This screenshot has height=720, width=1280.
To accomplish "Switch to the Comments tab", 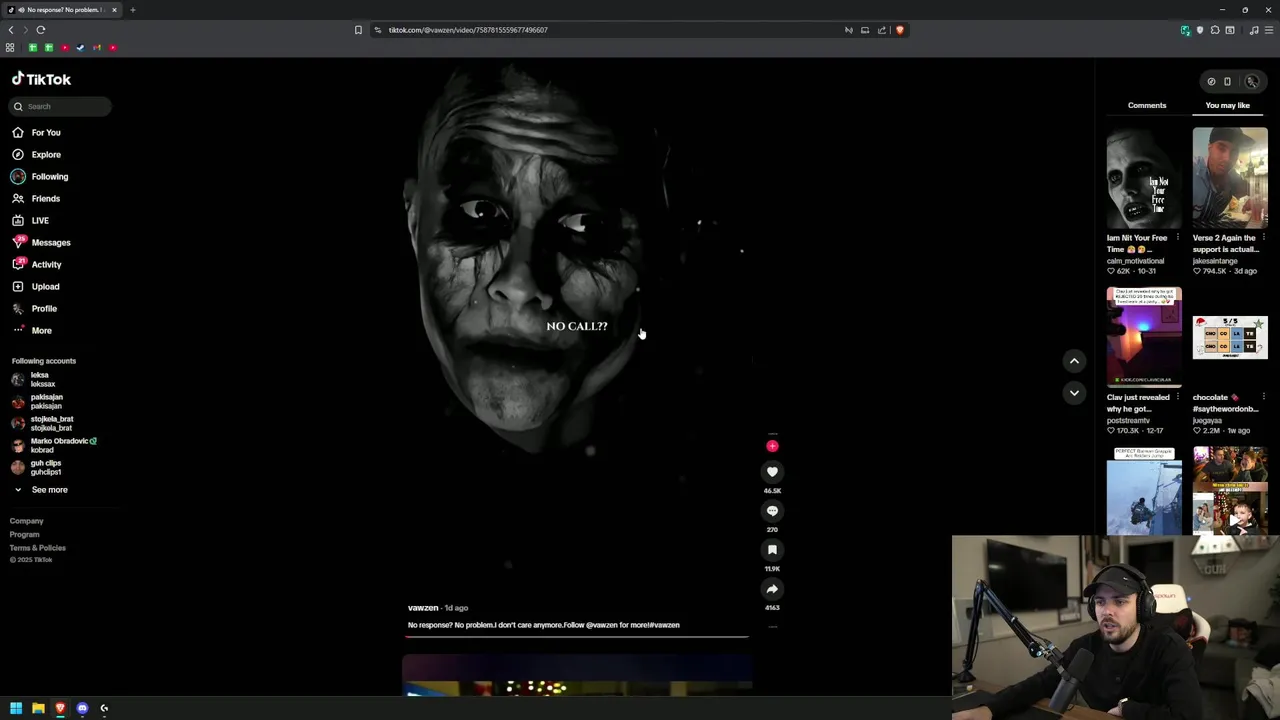I will click(1147, 105).
